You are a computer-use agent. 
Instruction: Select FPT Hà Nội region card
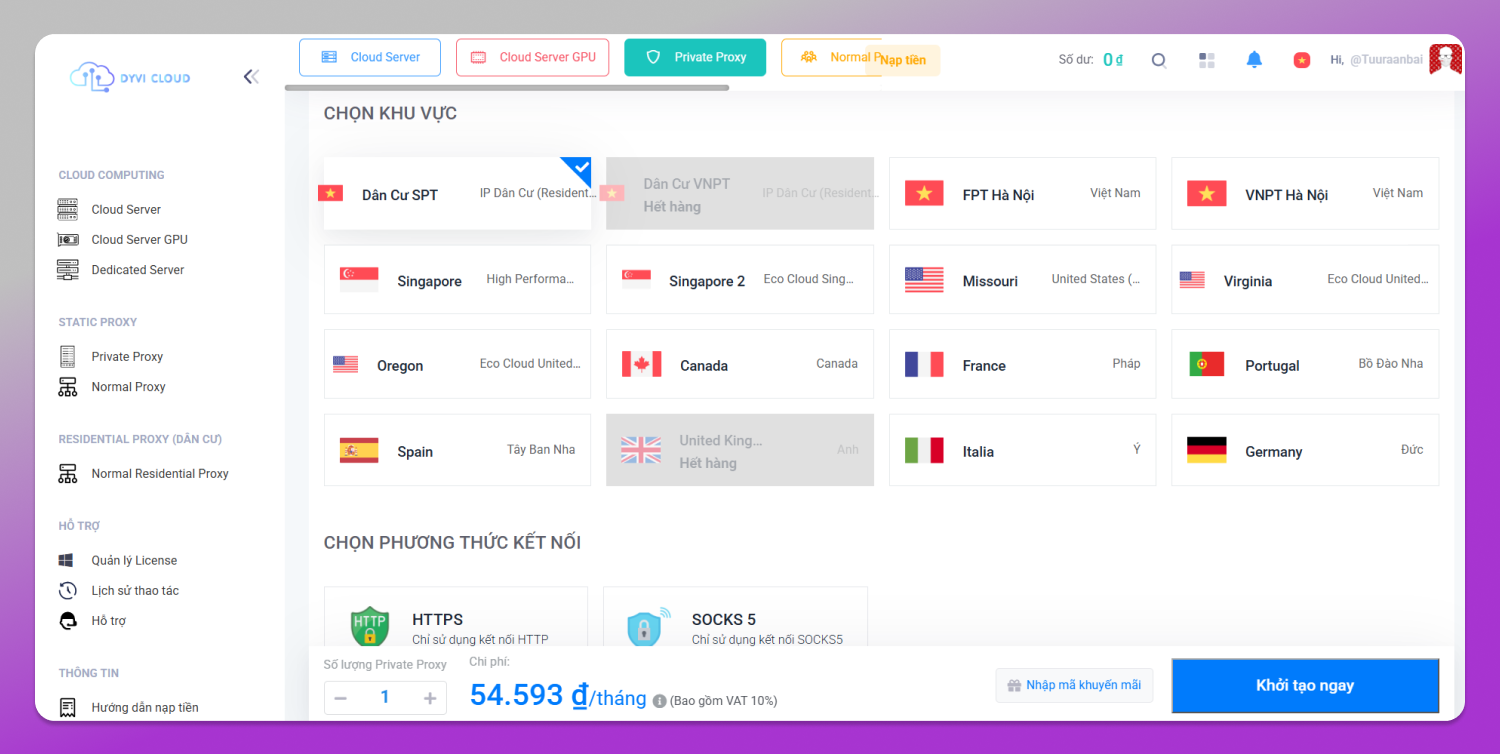(x=1022, y=194)
